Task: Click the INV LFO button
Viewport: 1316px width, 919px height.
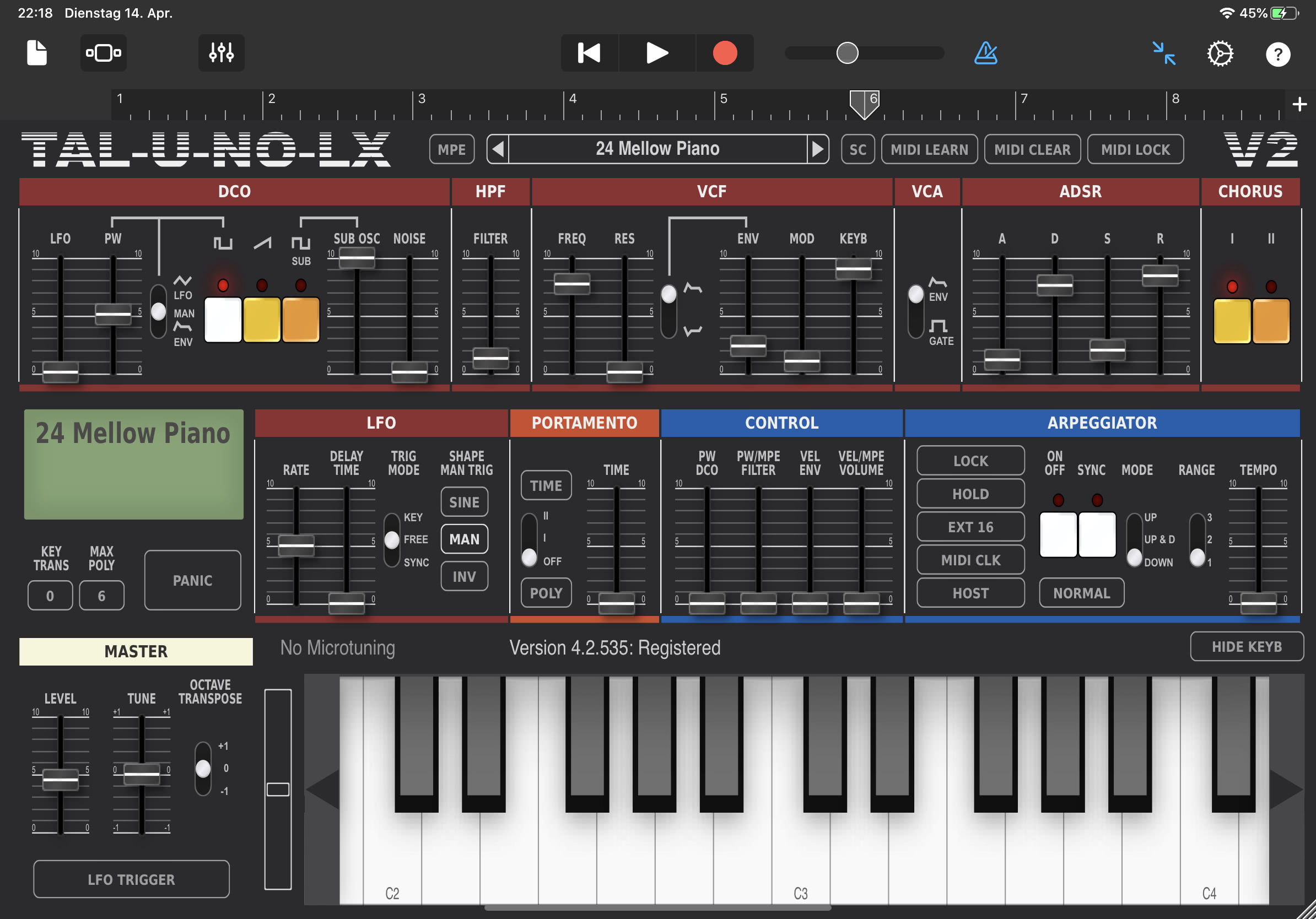Action: pos(464,576)
